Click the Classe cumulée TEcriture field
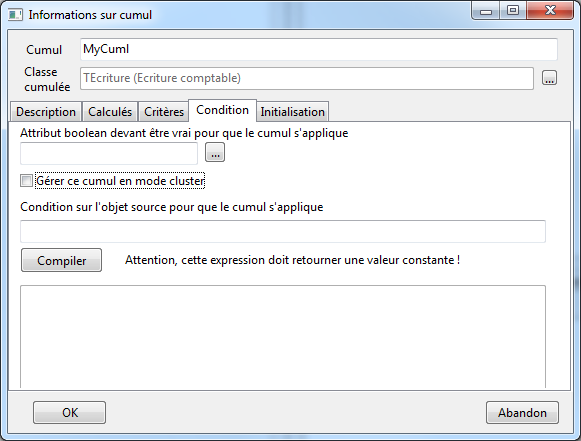 point(307,78)
